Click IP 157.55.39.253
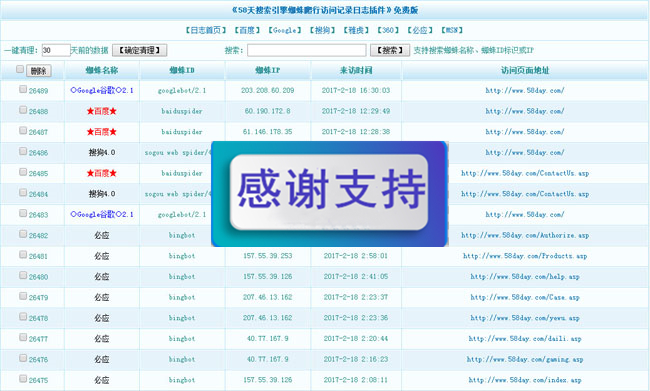The width and height of the screenshot is (650, 391). [268, 256]
